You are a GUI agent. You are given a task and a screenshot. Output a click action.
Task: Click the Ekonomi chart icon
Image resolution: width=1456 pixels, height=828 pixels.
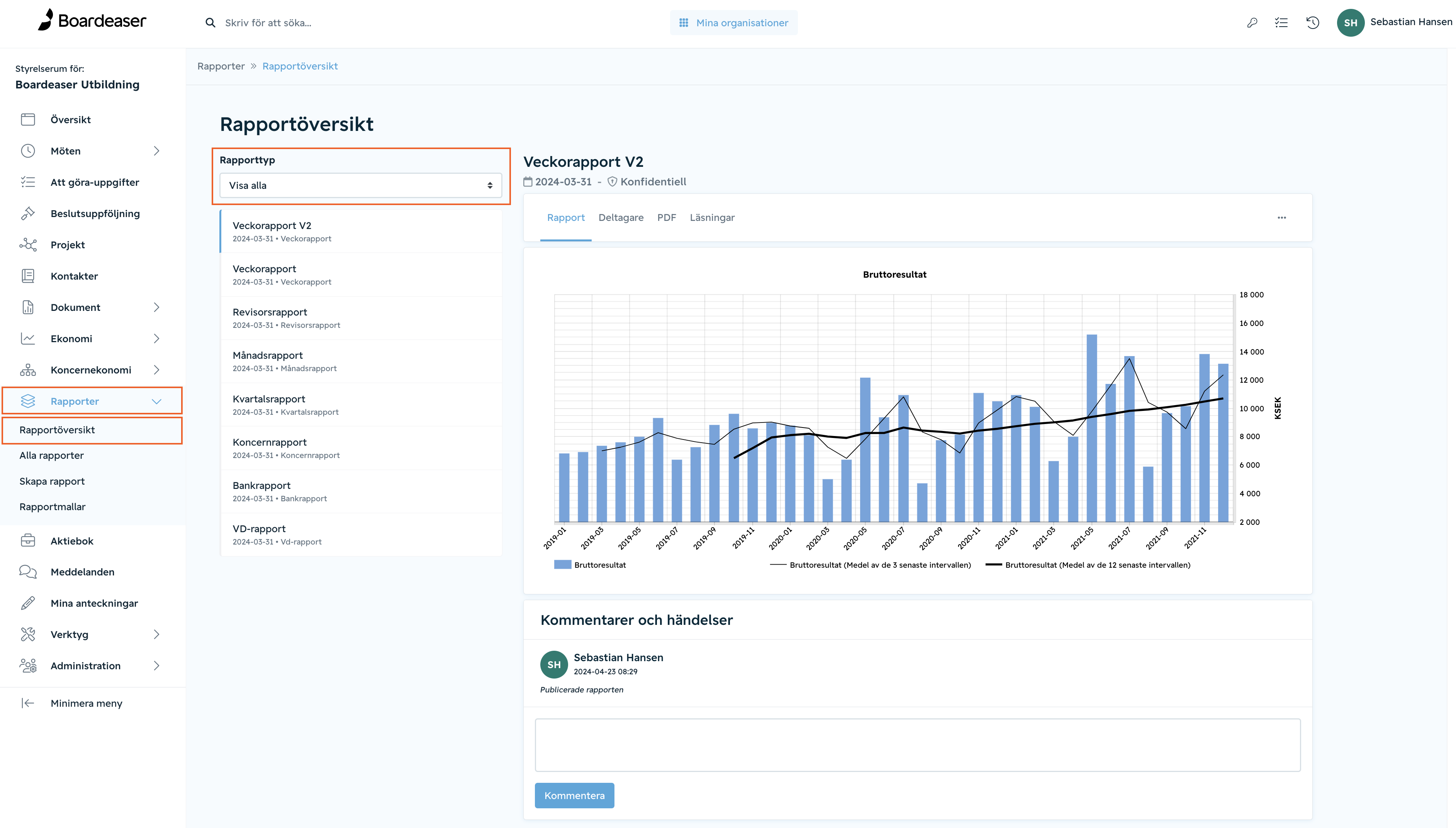[x=28, y=338]
